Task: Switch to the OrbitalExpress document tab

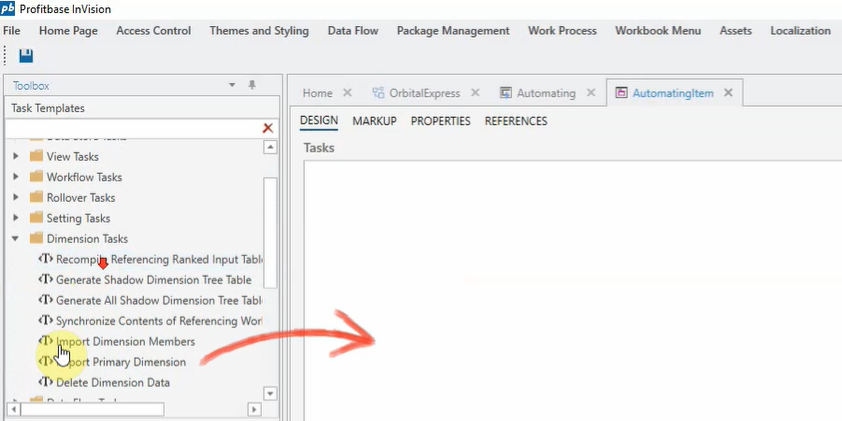Action: (x=425, y=93)
